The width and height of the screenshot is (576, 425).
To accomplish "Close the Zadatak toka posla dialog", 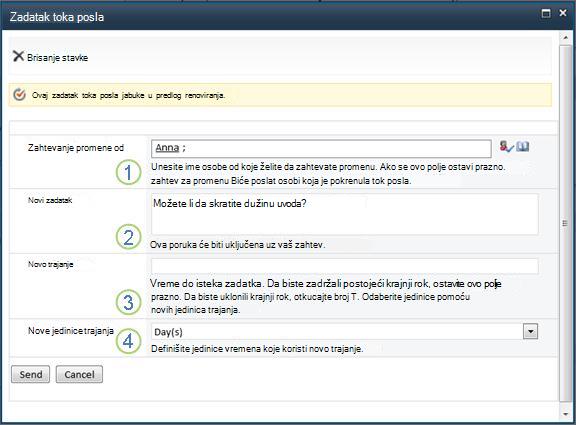I will tap(563, 13).
